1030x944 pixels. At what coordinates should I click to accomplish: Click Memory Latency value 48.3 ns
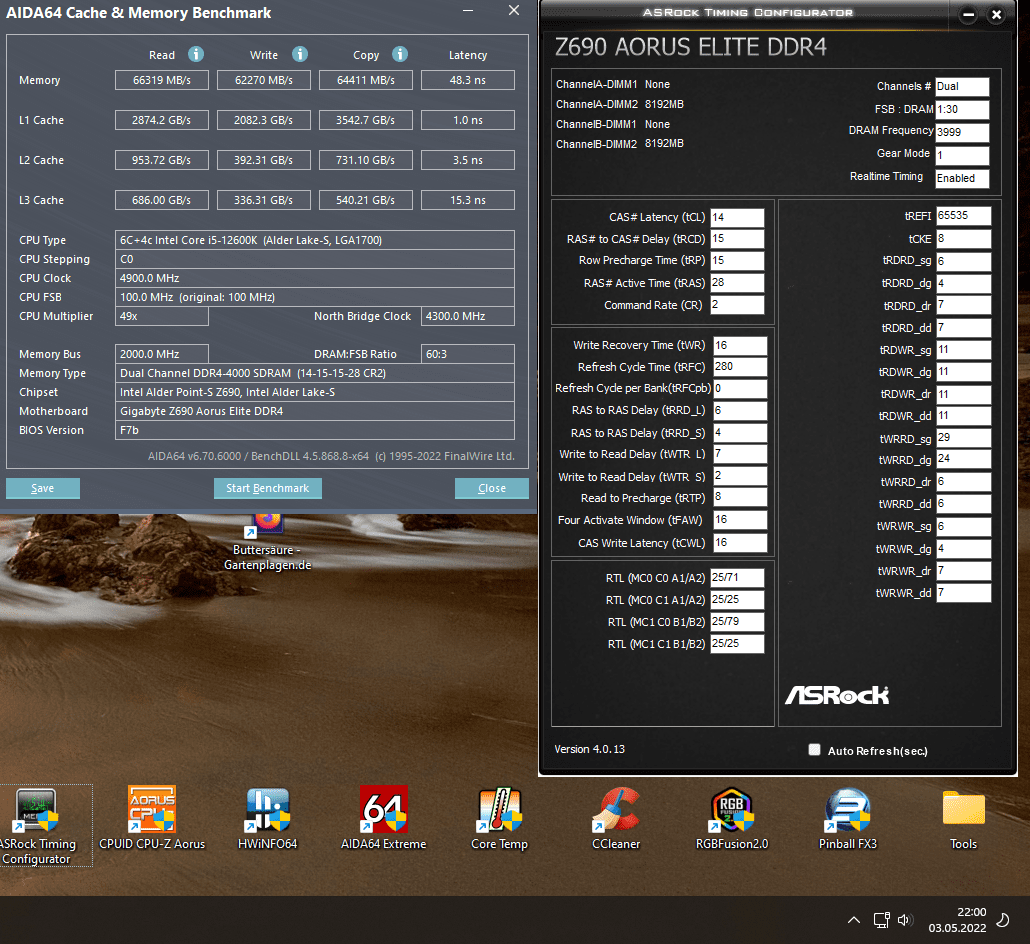point(468,80)
